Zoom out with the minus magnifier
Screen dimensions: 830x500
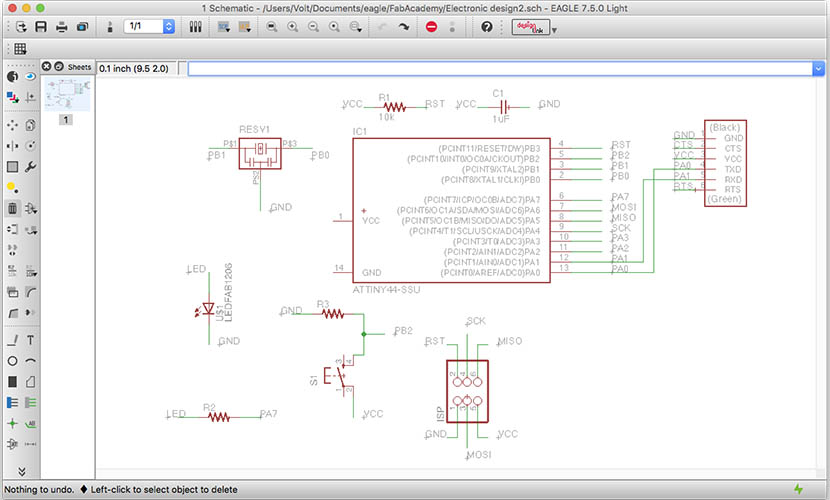click(313, 26)
